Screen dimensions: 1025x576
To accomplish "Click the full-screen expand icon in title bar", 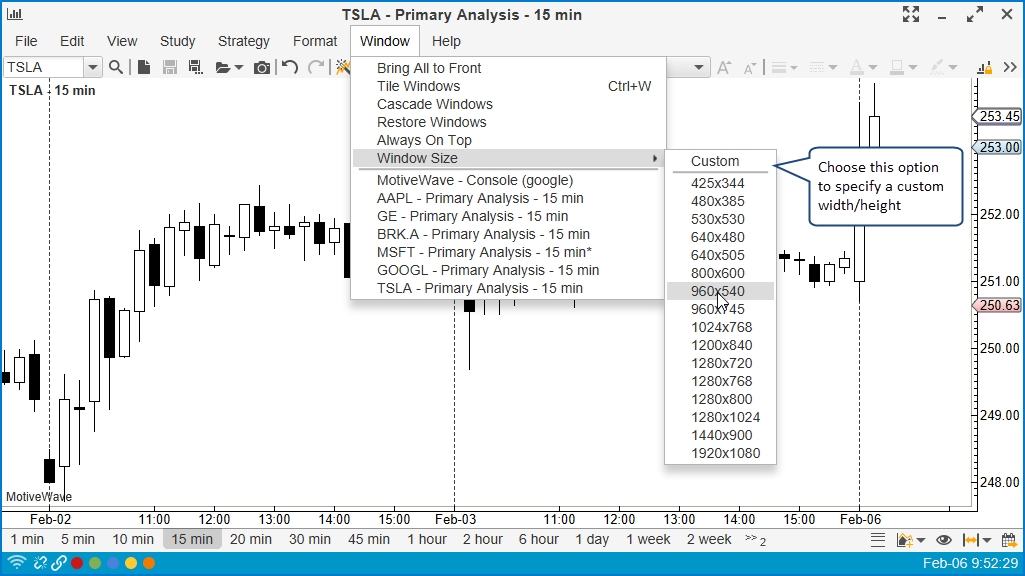I will pos(911,14).
